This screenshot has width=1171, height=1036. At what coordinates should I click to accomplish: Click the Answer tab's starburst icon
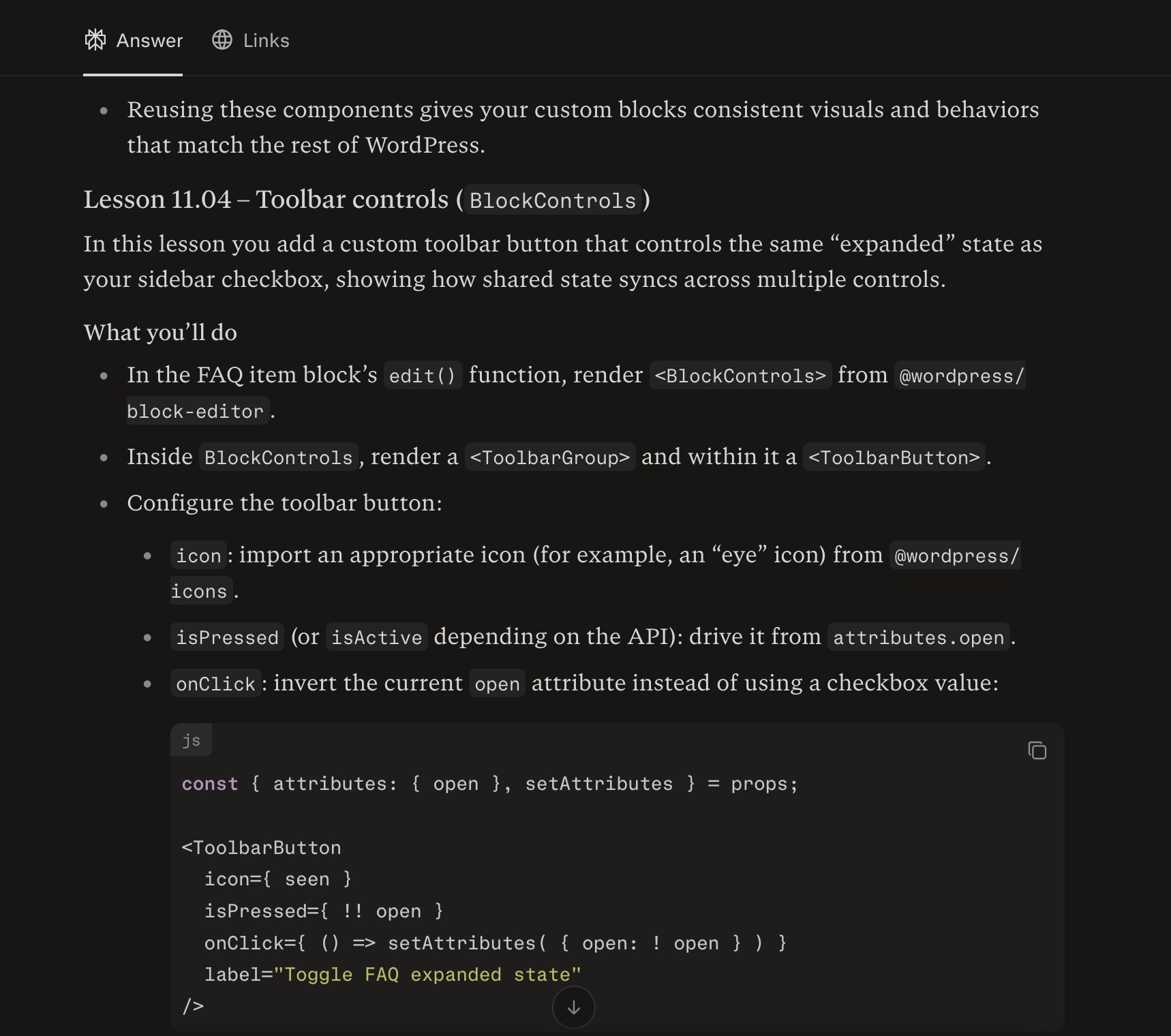[95, 40]
